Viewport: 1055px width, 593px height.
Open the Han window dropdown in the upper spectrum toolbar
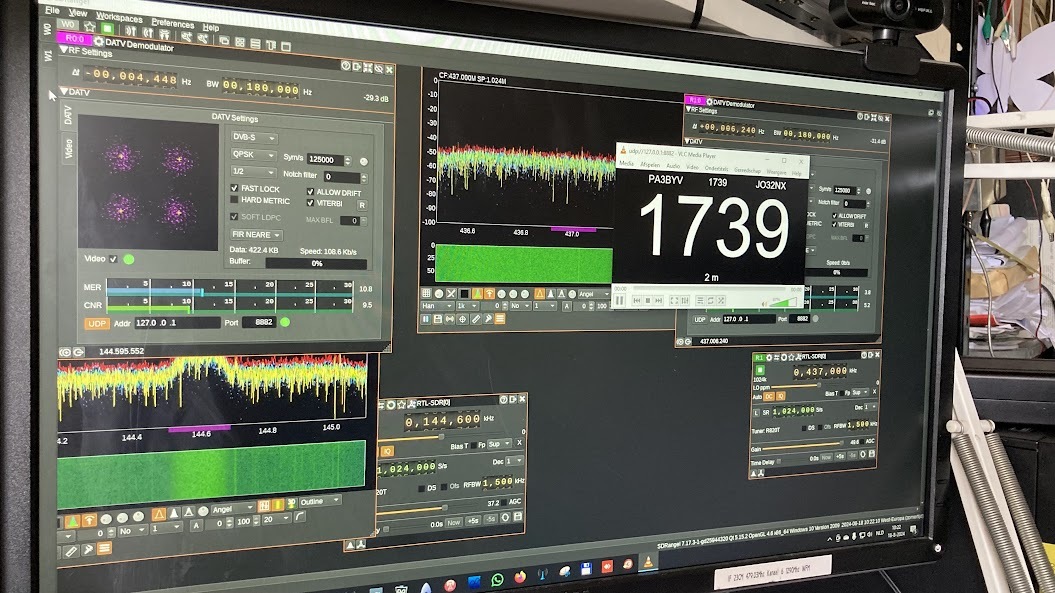click(x=437, y=306)
